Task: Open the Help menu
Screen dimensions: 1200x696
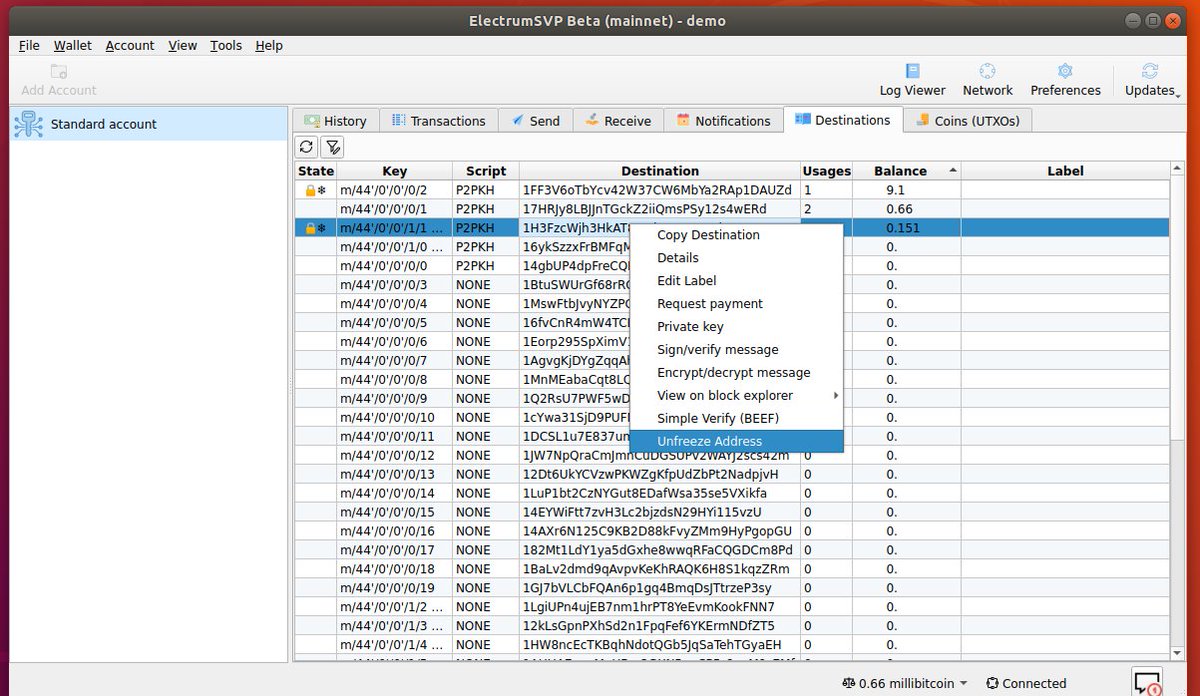Action: pyautogui.click(x=269, y=45)
